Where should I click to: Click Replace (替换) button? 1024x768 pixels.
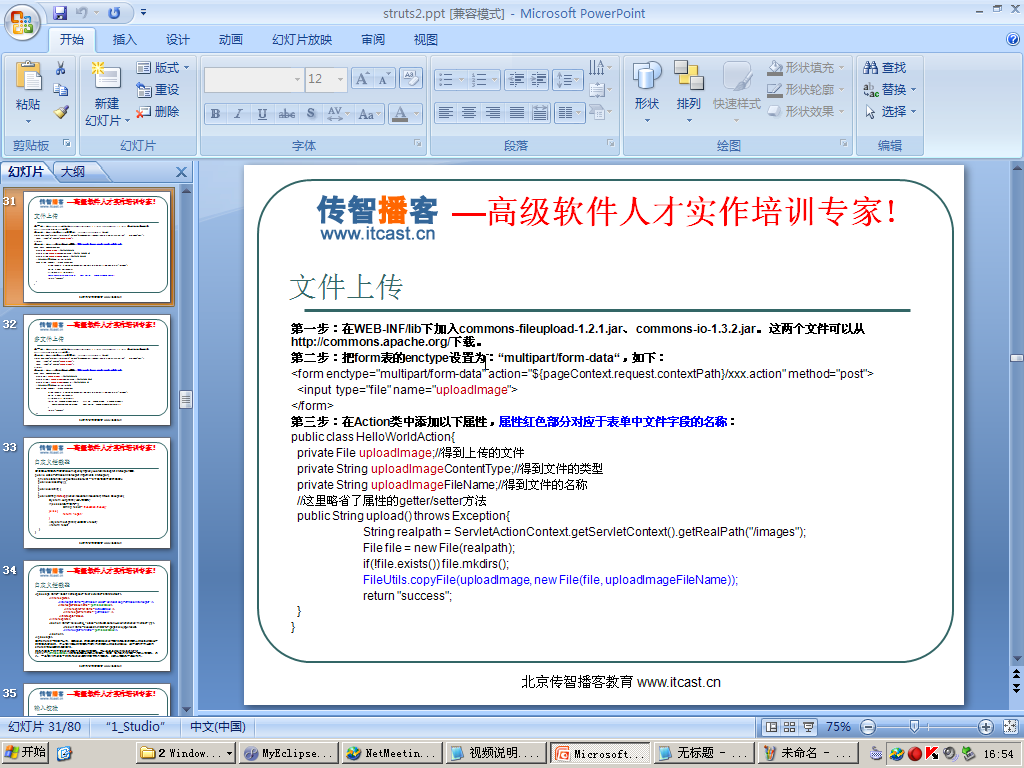tap(889, 89)
